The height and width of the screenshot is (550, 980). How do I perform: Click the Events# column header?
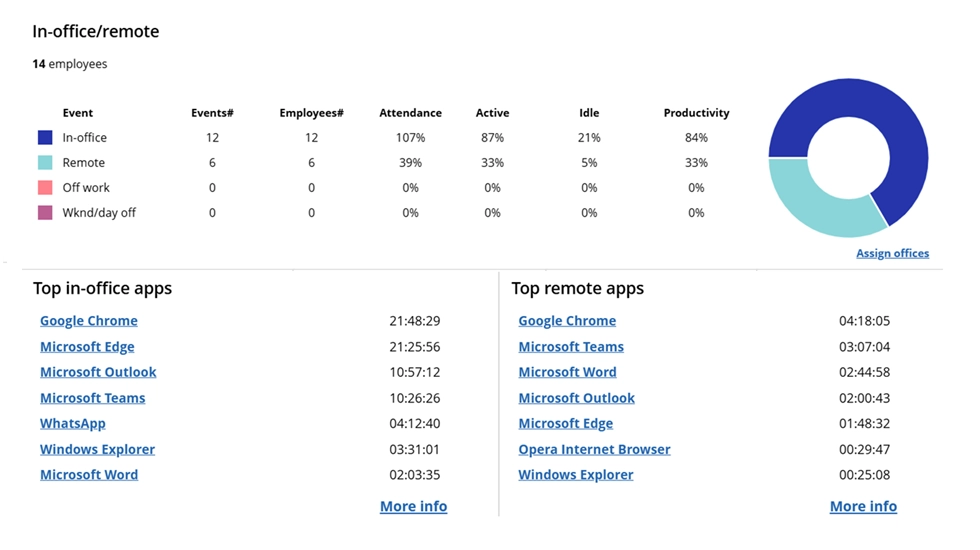tap(212, 112)
